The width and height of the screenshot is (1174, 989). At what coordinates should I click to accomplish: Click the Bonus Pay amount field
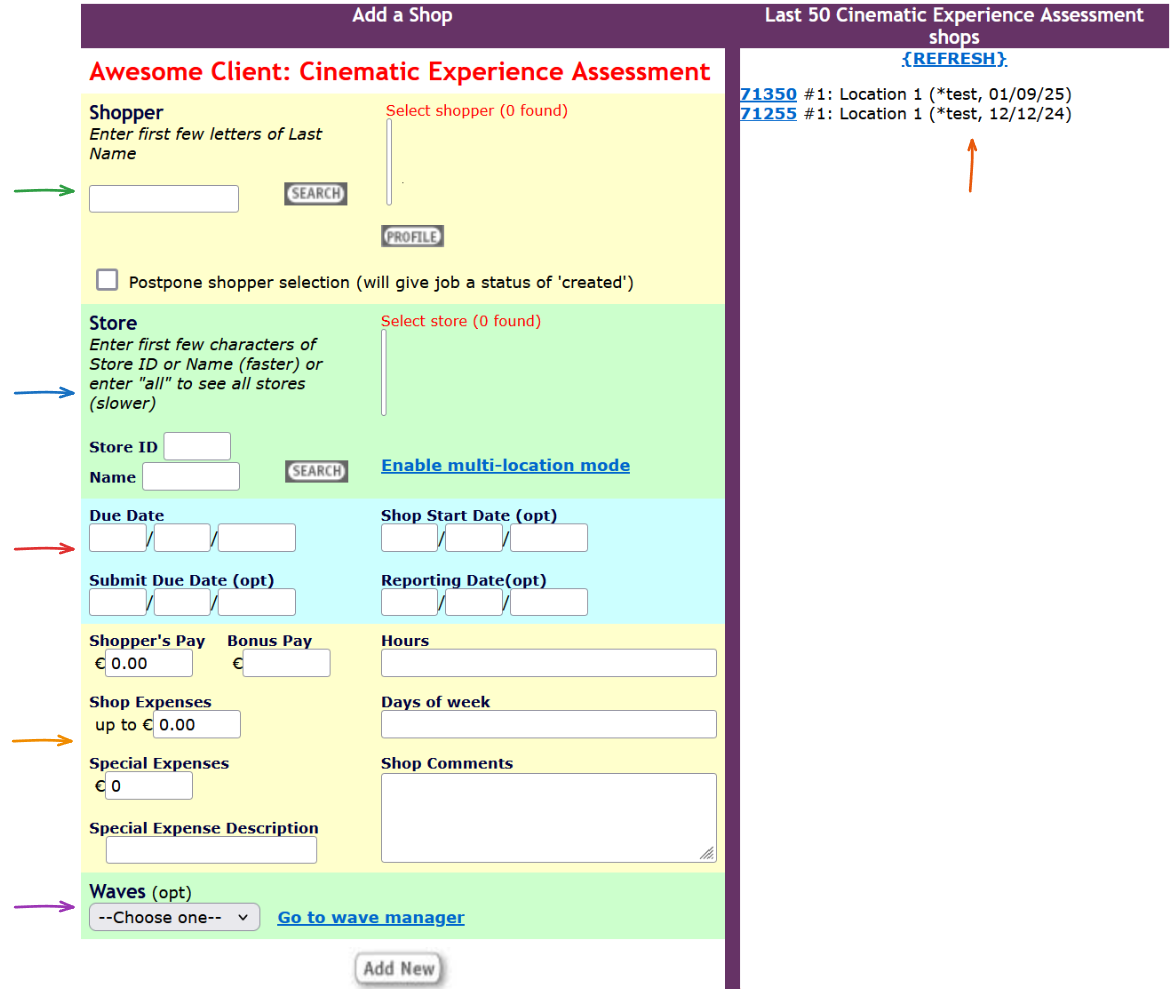tap(287, 663)
